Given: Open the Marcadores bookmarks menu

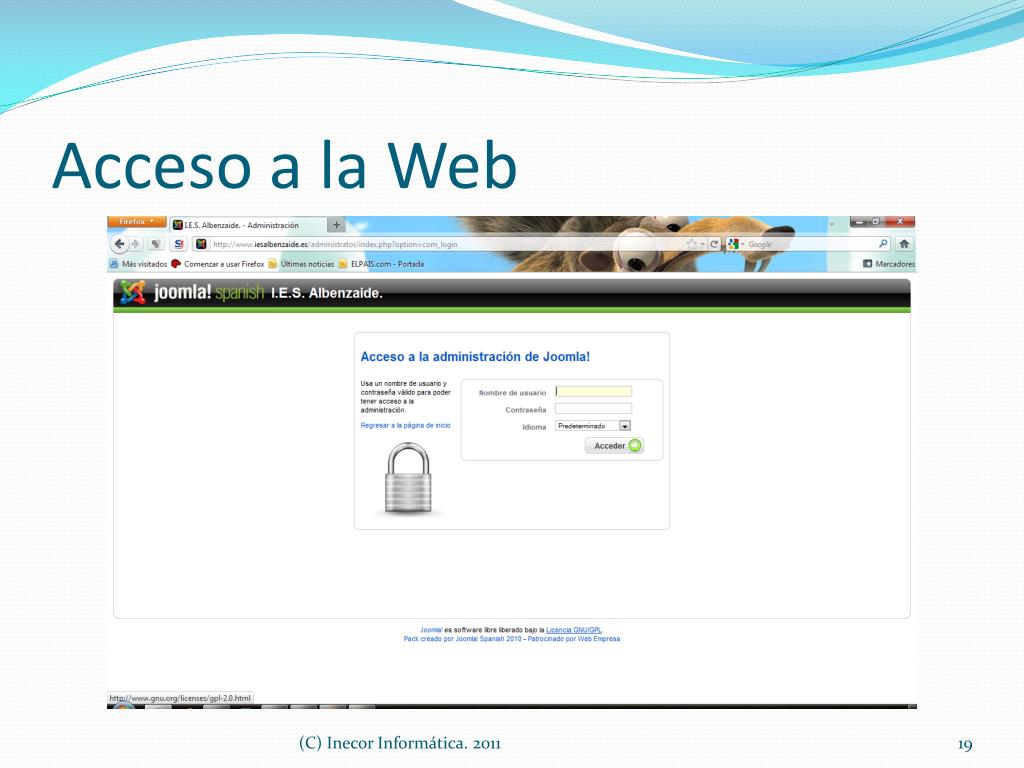Looking at the screenshot, I should coord(889,264).
